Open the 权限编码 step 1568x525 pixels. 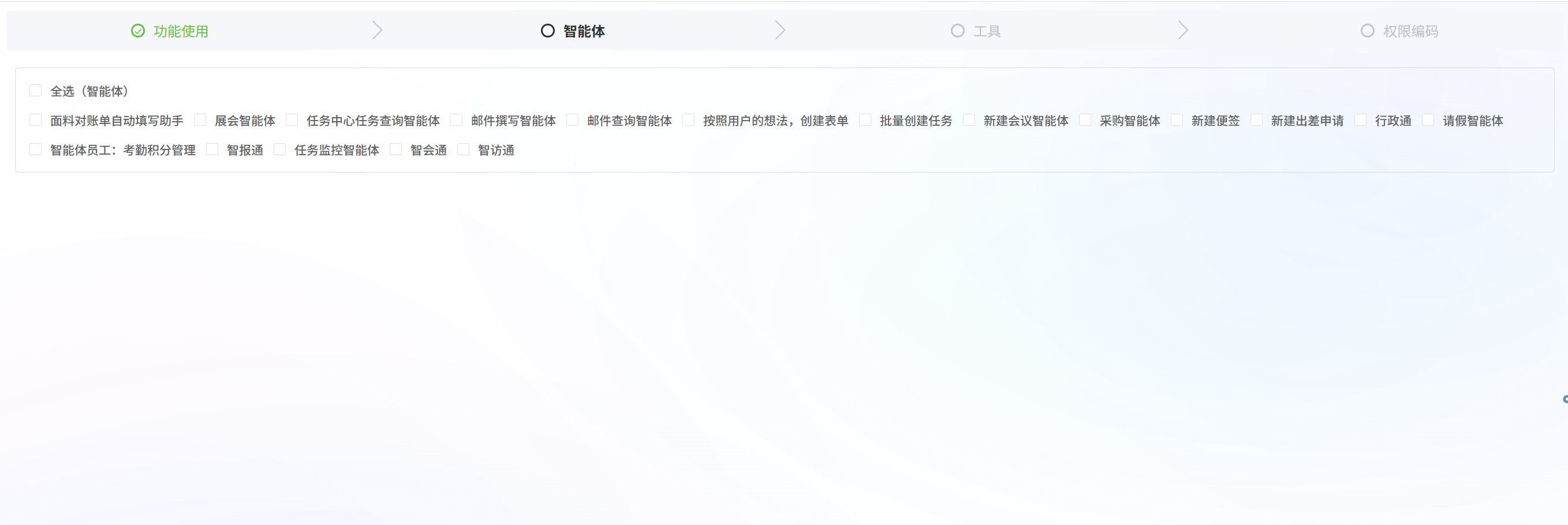(1410, 31)
